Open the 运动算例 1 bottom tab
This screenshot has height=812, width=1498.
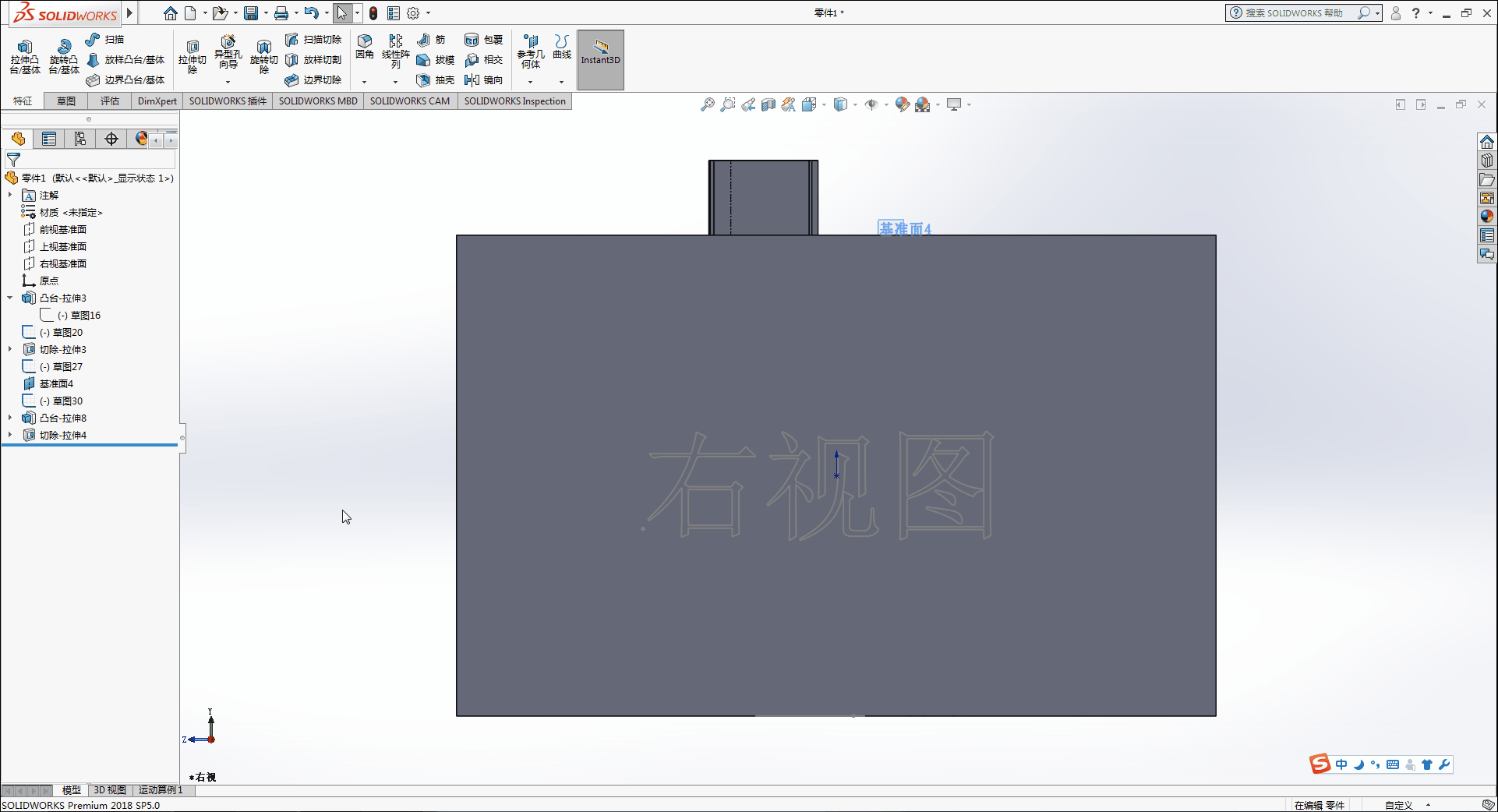click(161, 790)
